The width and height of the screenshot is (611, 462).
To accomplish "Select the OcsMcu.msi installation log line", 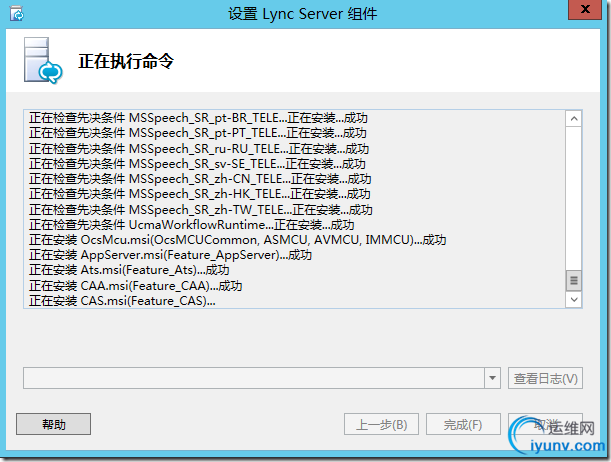I will tap(238, 240).
